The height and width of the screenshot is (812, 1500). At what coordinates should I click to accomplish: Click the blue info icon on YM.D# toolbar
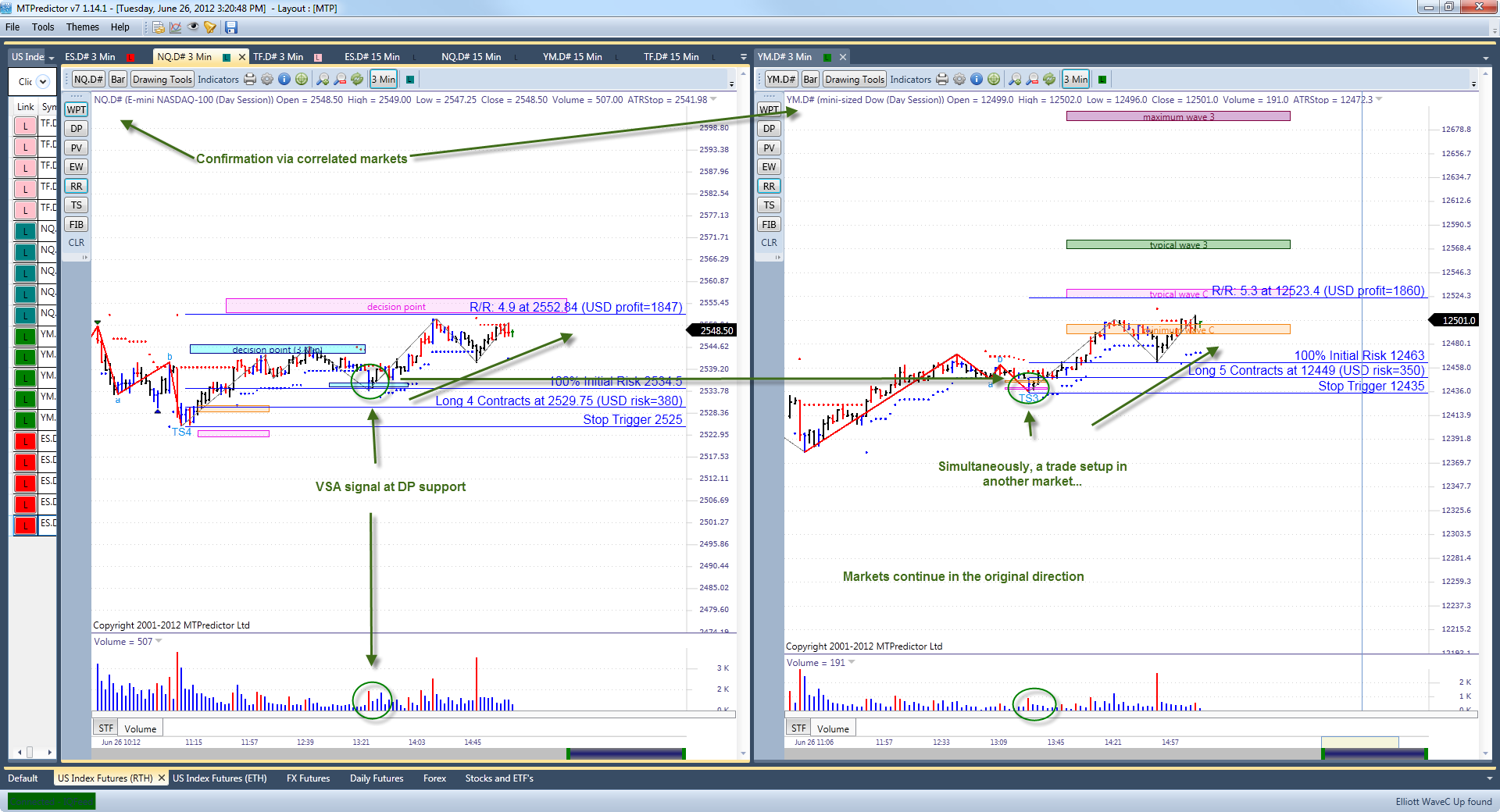click(977, 79)
